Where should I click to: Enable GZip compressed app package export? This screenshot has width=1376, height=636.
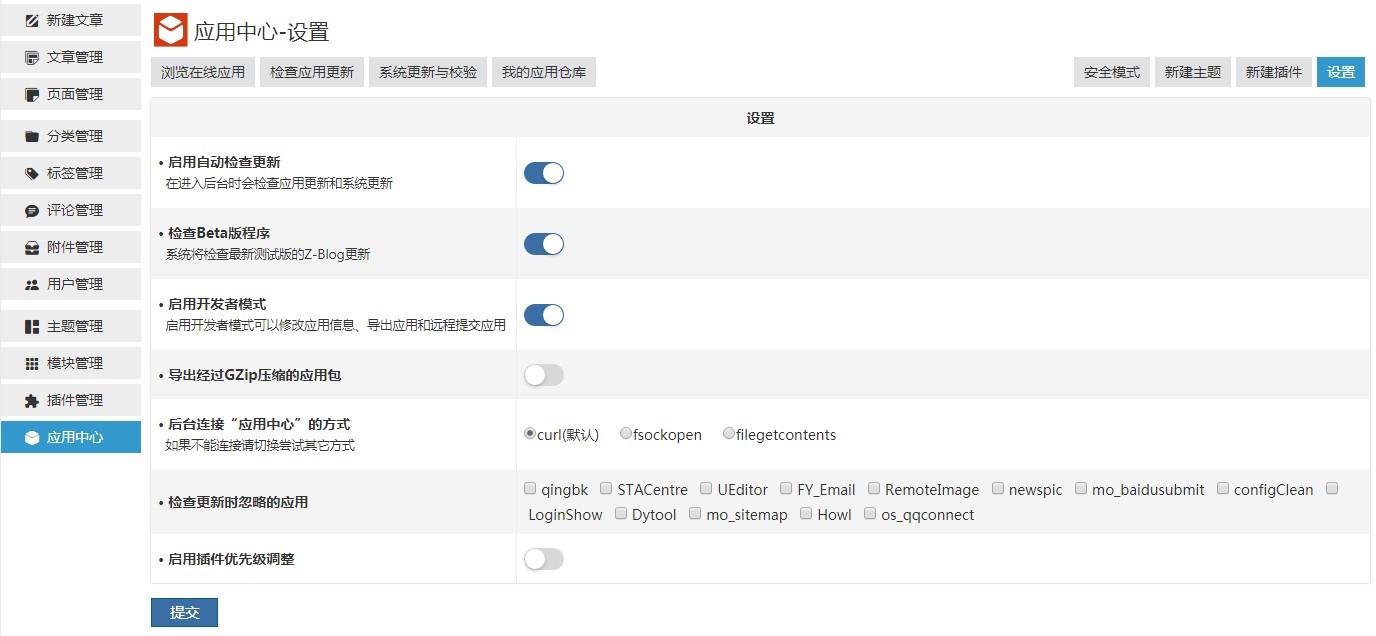[543, 374]
